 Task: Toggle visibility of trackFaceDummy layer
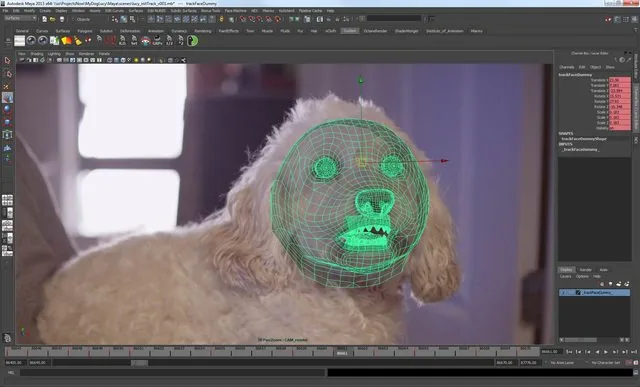tap(564, 292)
